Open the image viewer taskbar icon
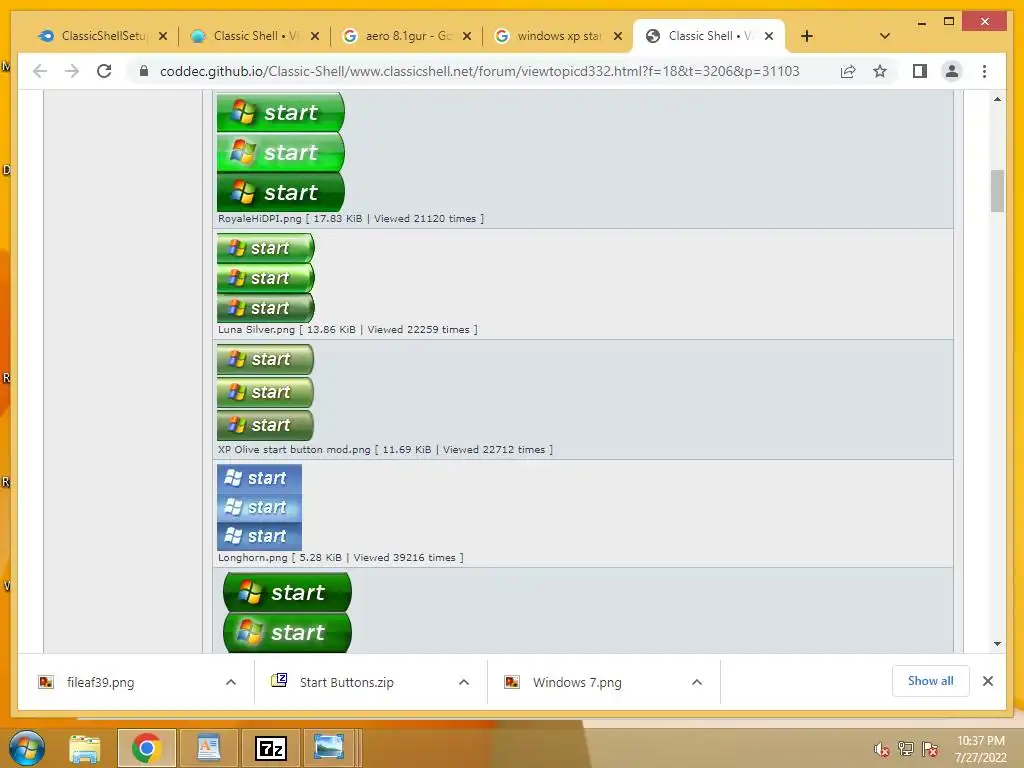Image resolution: width=1024 pixels, height=768 pixels. tap(329, 748)
